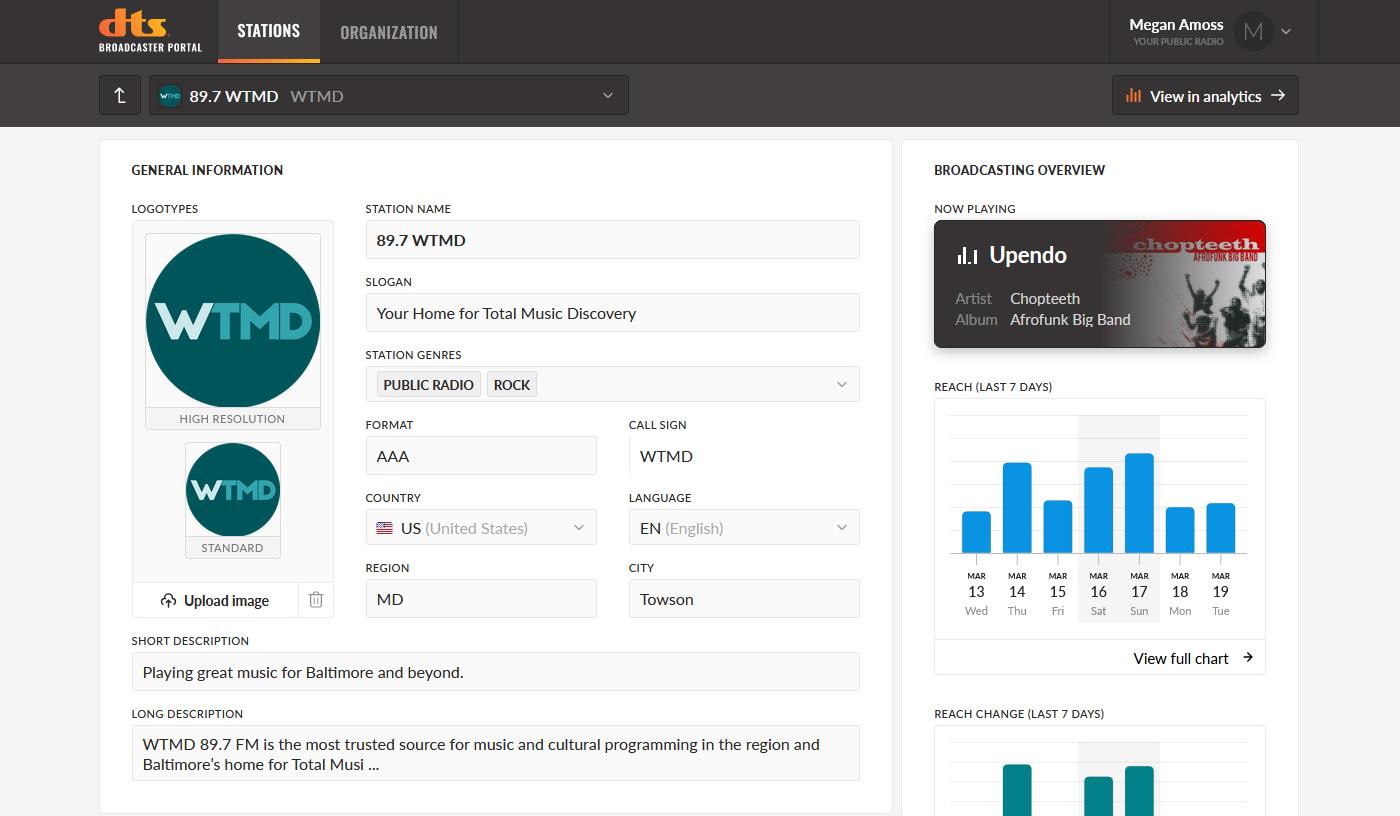Click the Call Sign field
The image size is (1400, 816).
[744, 456]
